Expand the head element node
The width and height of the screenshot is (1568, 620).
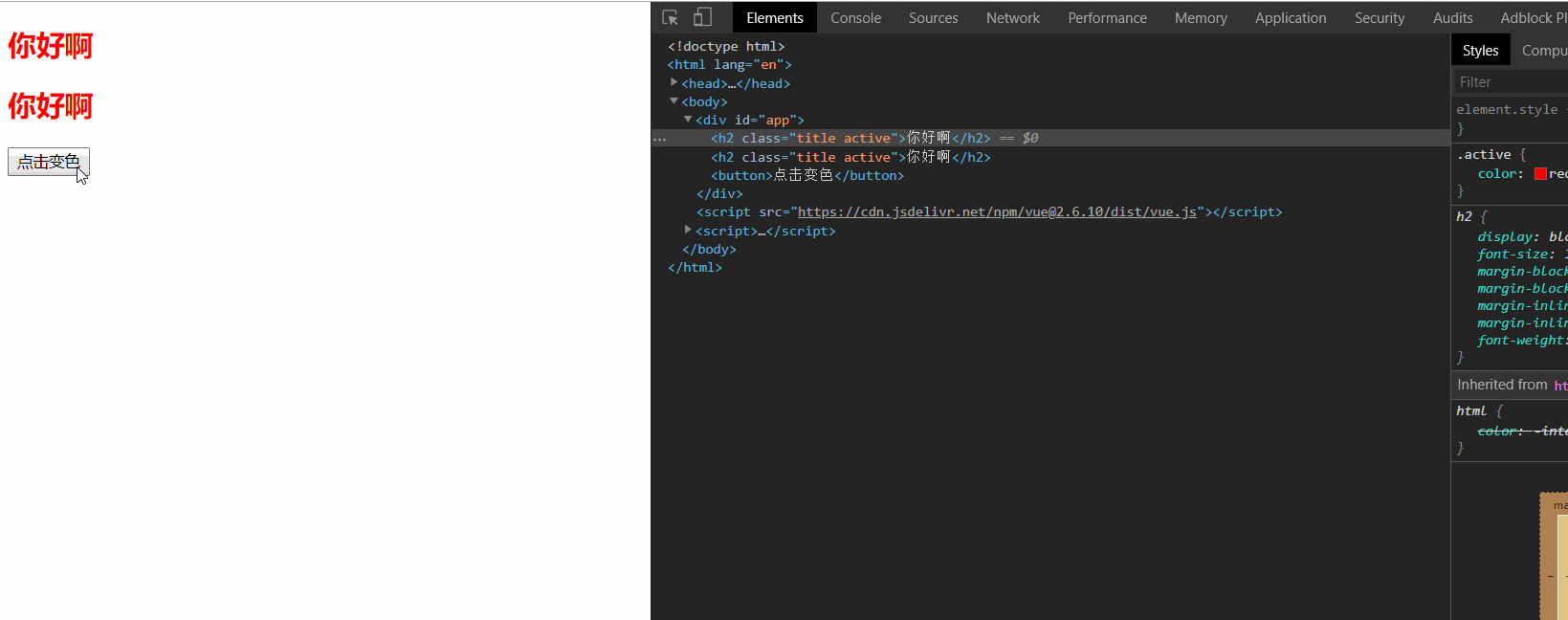pyautogui.click(x=674, y=83)
